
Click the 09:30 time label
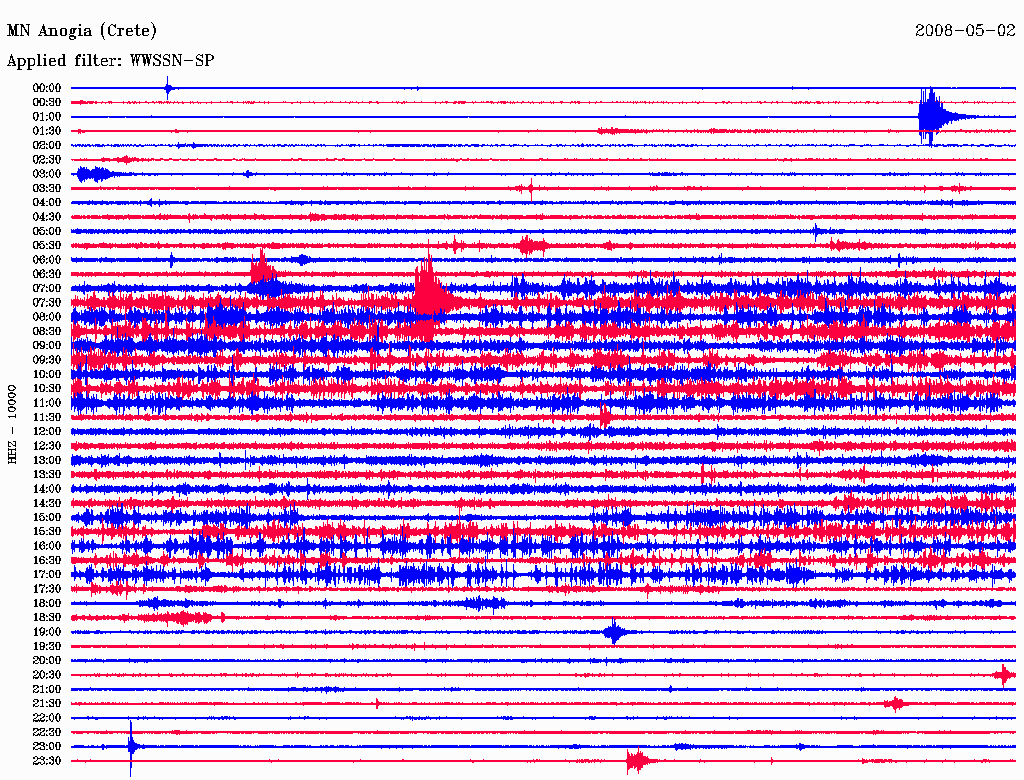coord(47,360)
